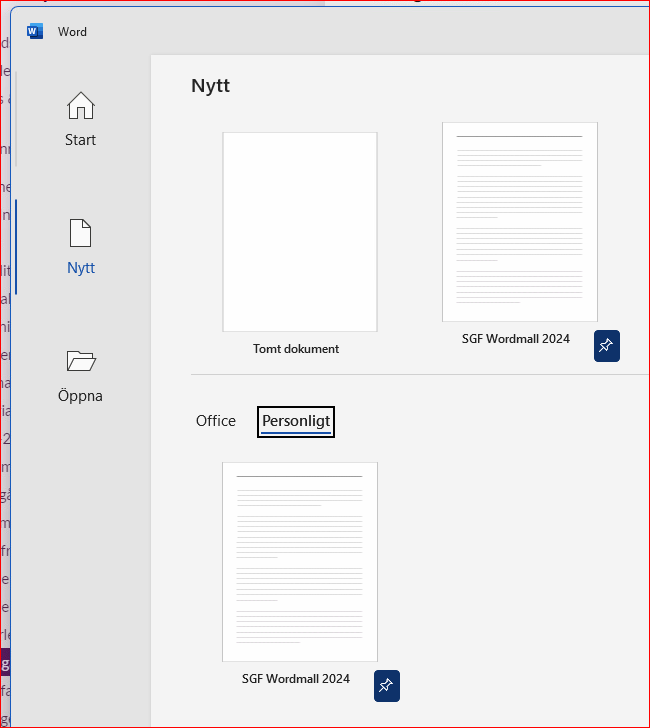The height and width of the screenshot is (728, 650).
Task: Unpin SGF Wordmall 2024 under Personligt
Action: click(x=387, y=686)
